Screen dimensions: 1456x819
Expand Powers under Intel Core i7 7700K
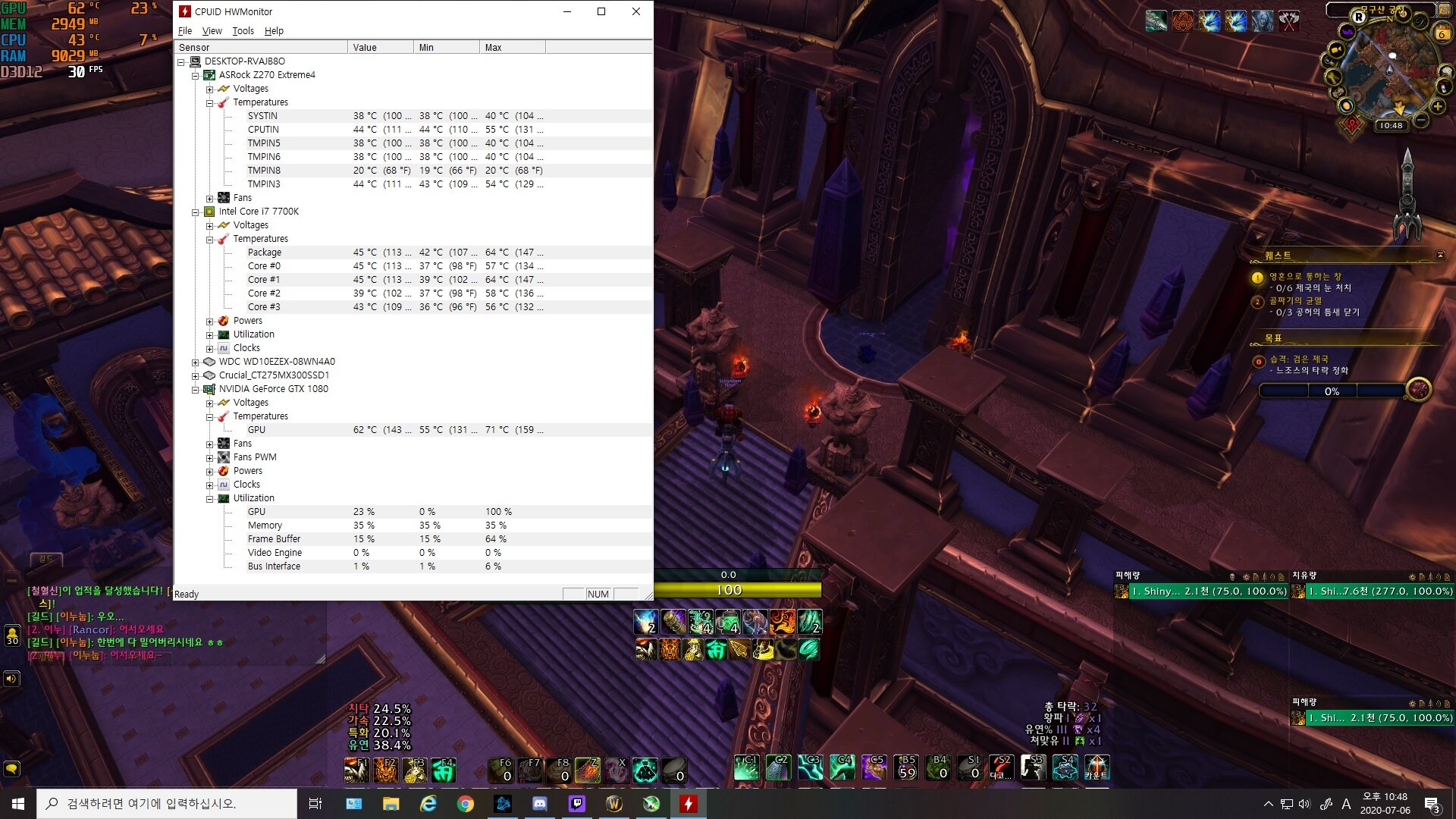point(210,321)
